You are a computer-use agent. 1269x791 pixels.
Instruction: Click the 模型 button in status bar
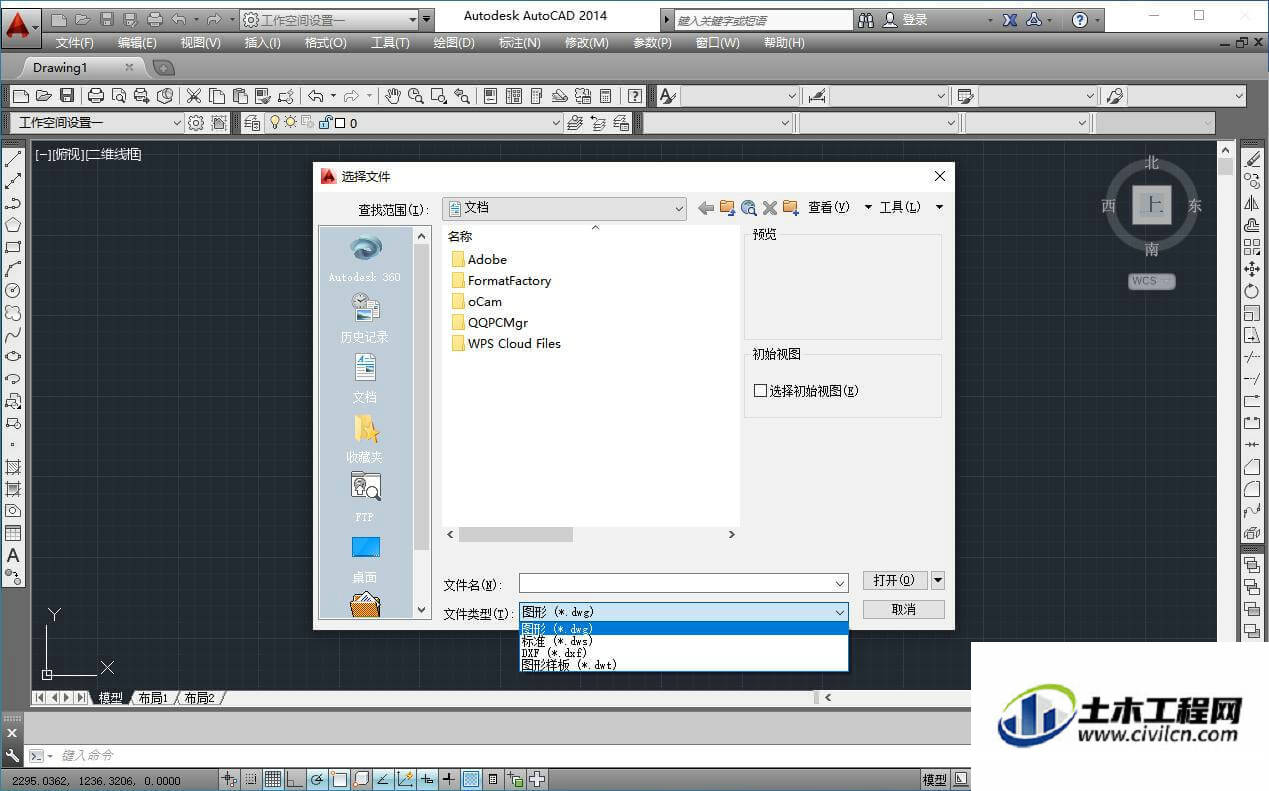point(934,780)
